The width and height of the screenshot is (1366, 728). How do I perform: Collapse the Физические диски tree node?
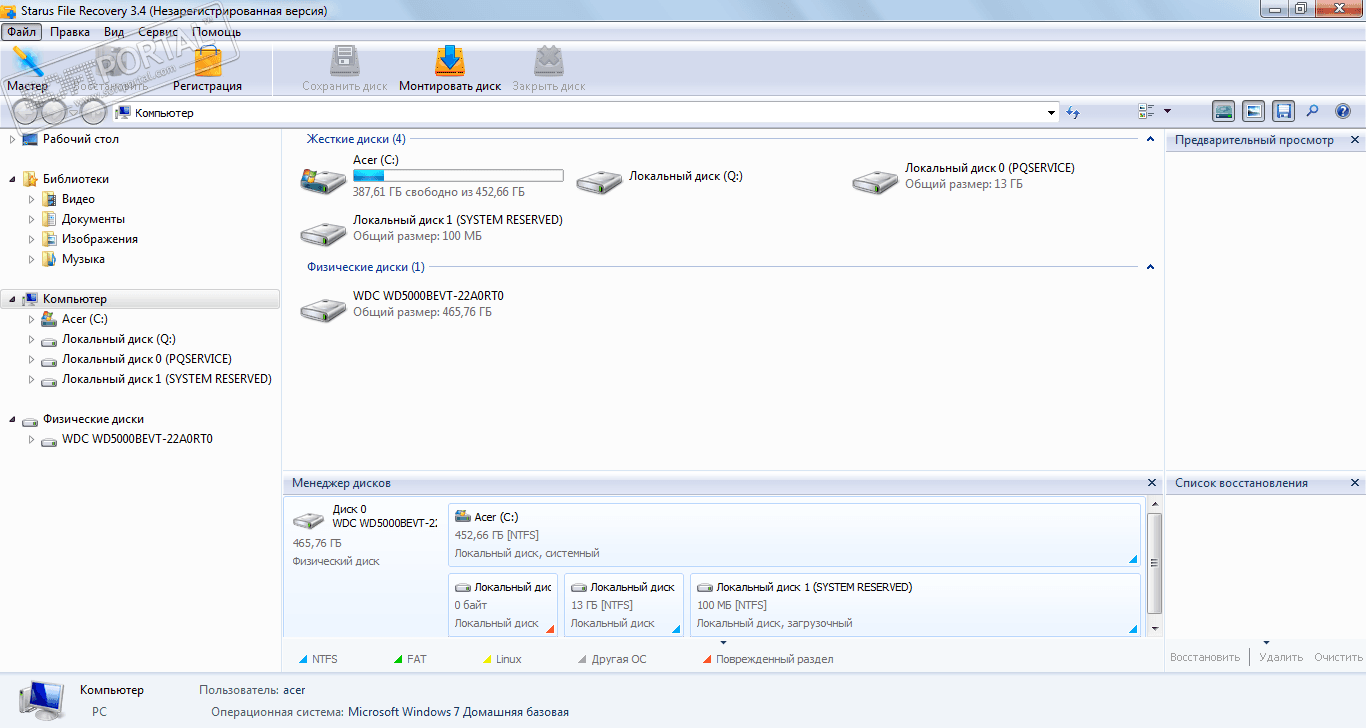point(13,419)
